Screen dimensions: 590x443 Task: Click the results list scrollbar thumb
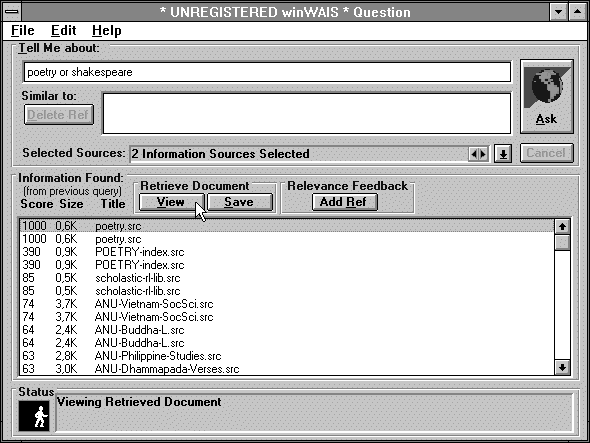click(562, 242)
